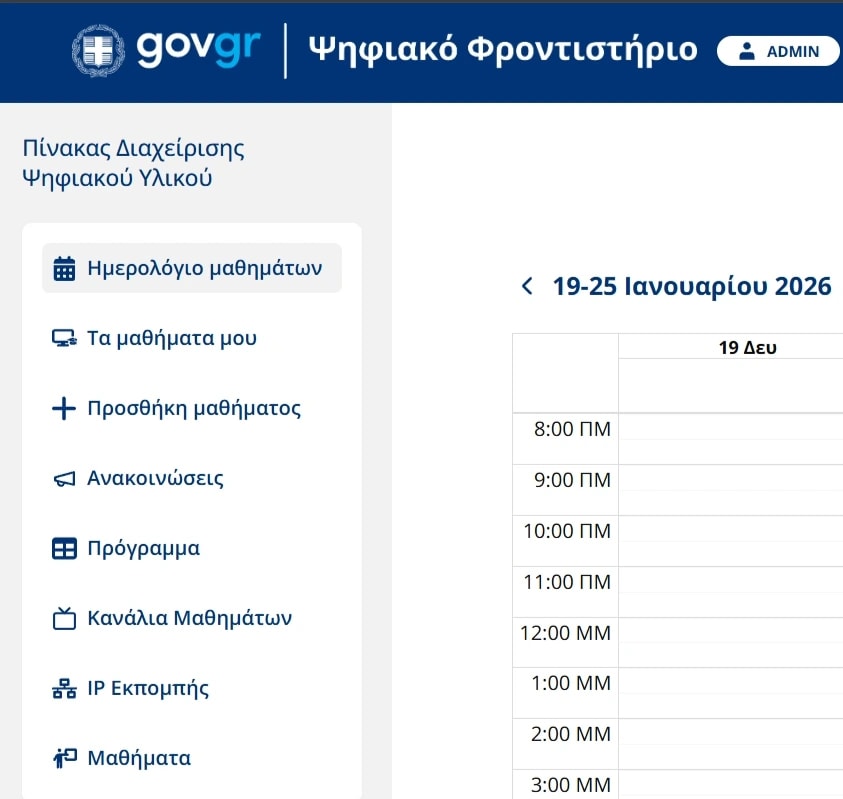Select the TV icon for Κανάλια Μαθημάτων
Viewport: 843px width, 799px height.
tap(63, 618)
